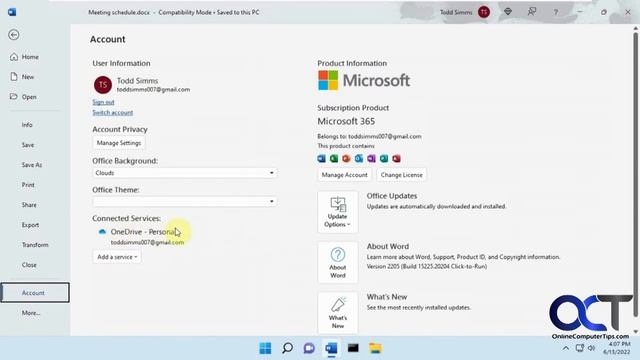Click the Word app icon in product contents
Viewport: 640px width, 360px height.
(x=322, y=158)
